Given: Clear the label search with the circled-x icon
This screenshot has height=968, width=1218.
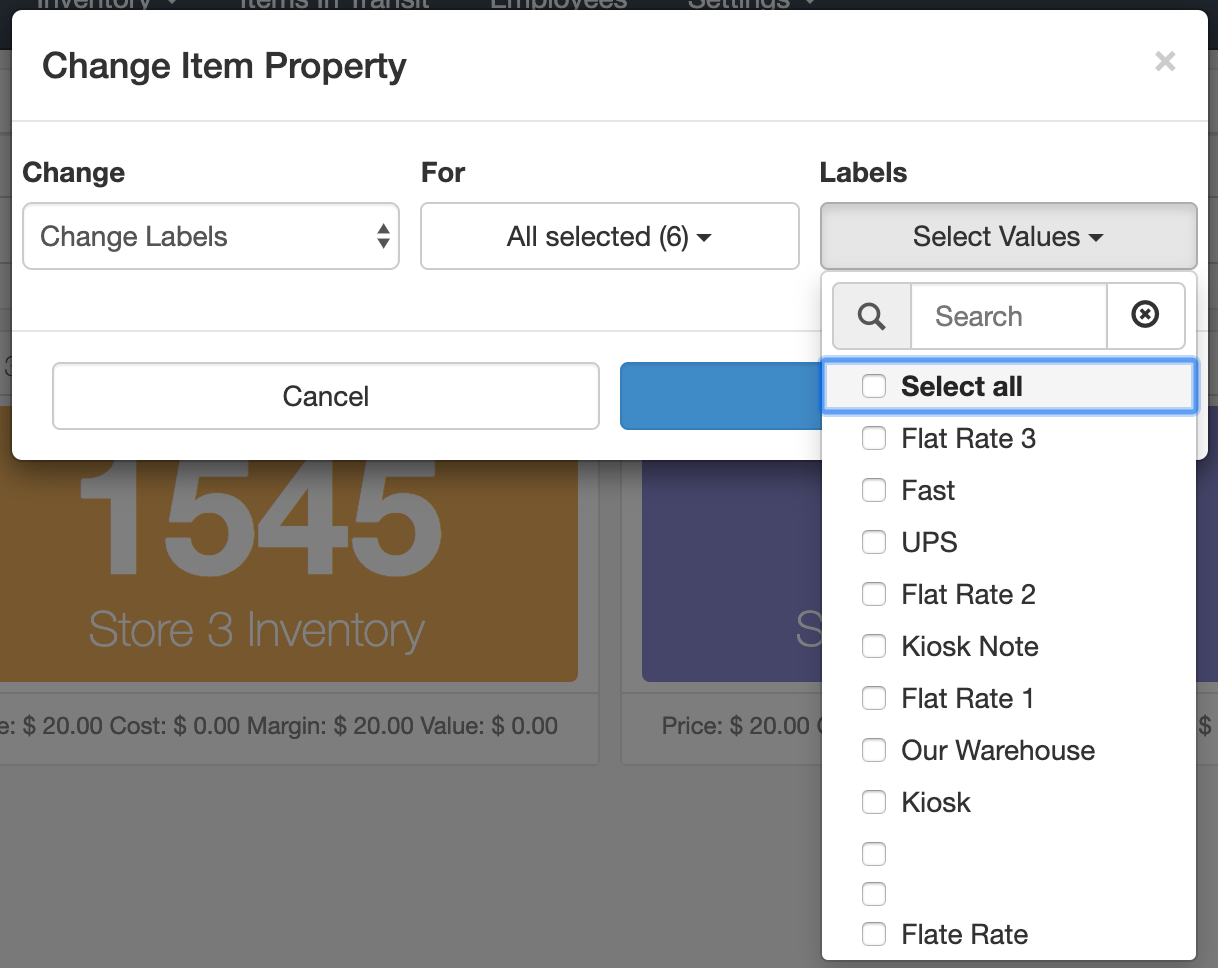Looking at the screenshot, I should coord(1145,316).
